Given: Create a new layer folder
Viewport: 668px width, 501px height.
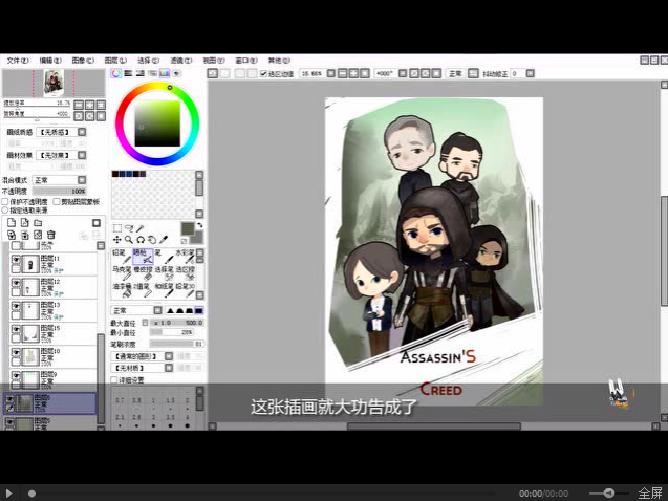Looking at the screenshot, I should 38,222.
